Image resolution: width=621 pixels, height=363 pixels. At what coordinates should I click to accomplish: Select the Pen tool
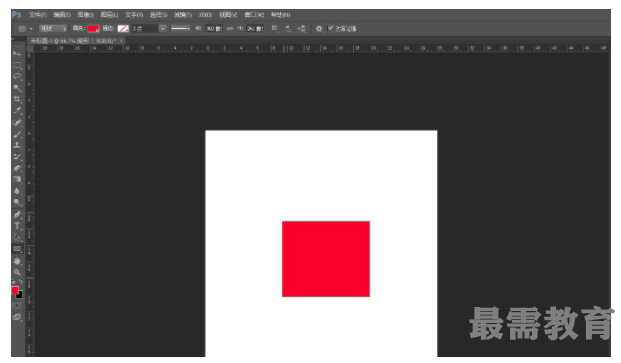pyautogui.click(x=17, y=215)
